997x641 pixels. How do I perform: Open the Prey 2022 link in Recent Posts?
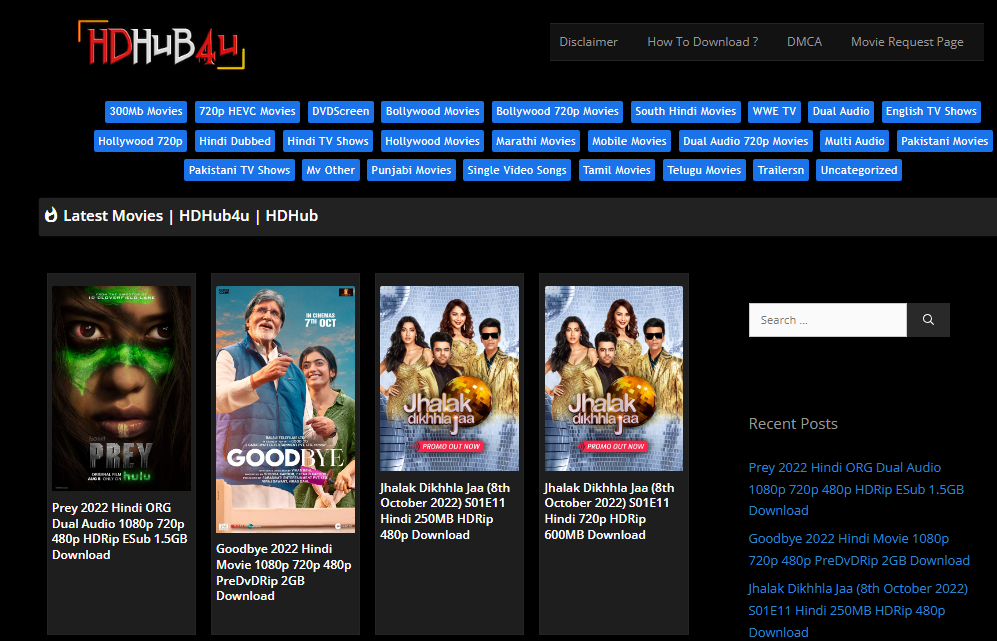tap(856, 489)
